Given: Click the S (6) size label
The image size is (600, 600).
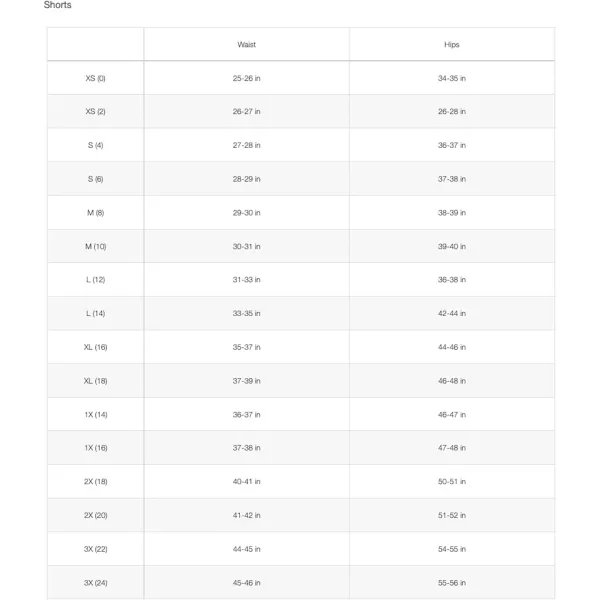Looking at the screenshot, I should 96,179.
